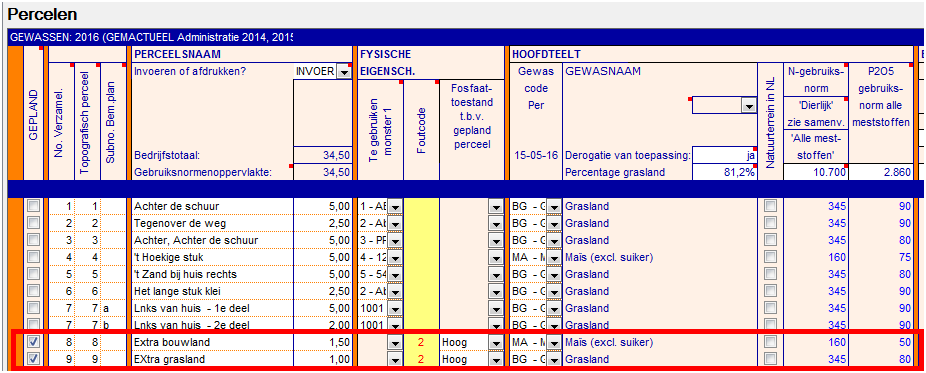Open gewascode MA dropdown for 't Hoekige stuk

pyautogui.click(x=553, y=258)
